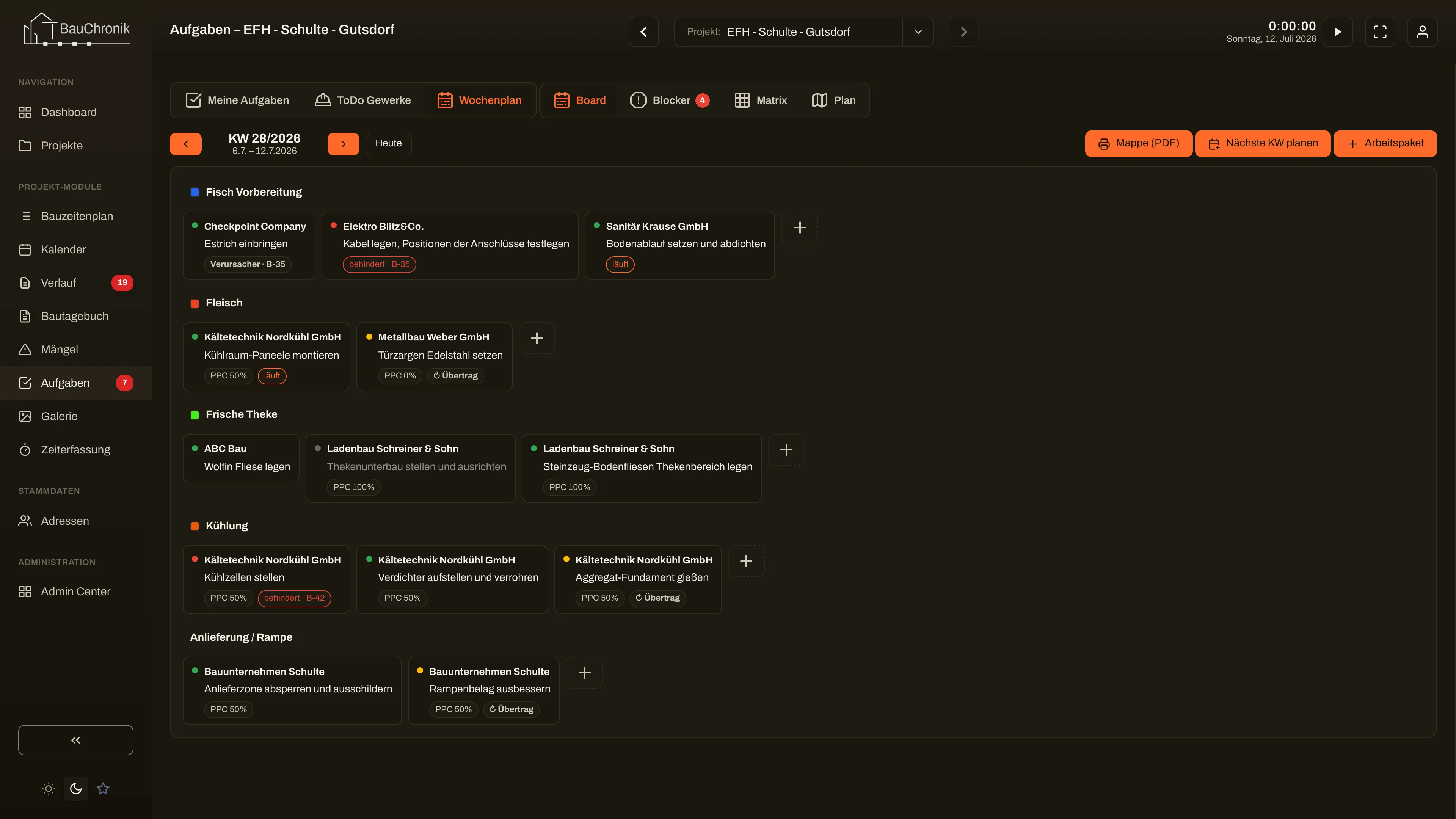Click green swatch beside Frische Theke
Screen dimensions: 1456x819
195,415
